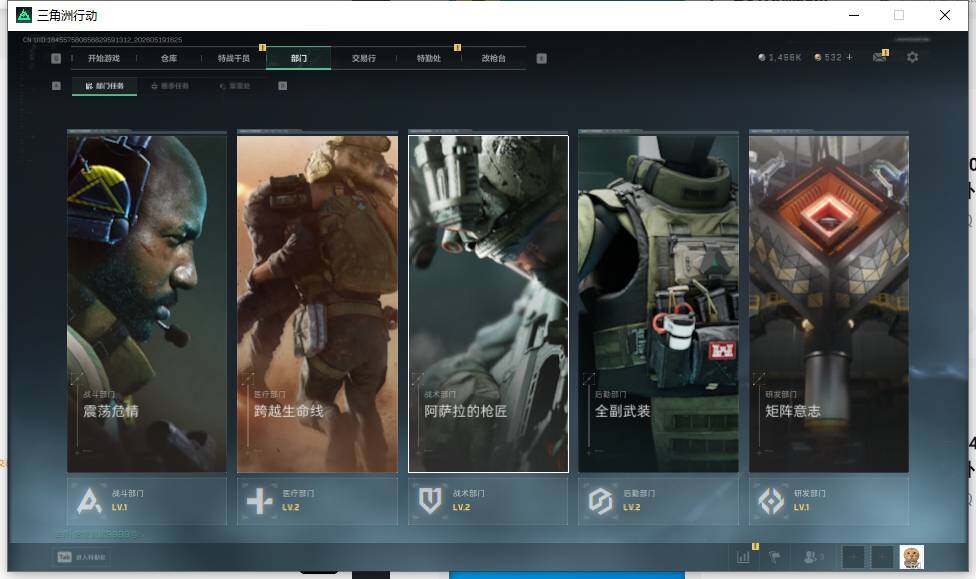The width and height of the screenshot is (976, 579).
Task: Close the 三角洲行动 window
Action: (945, 15)
